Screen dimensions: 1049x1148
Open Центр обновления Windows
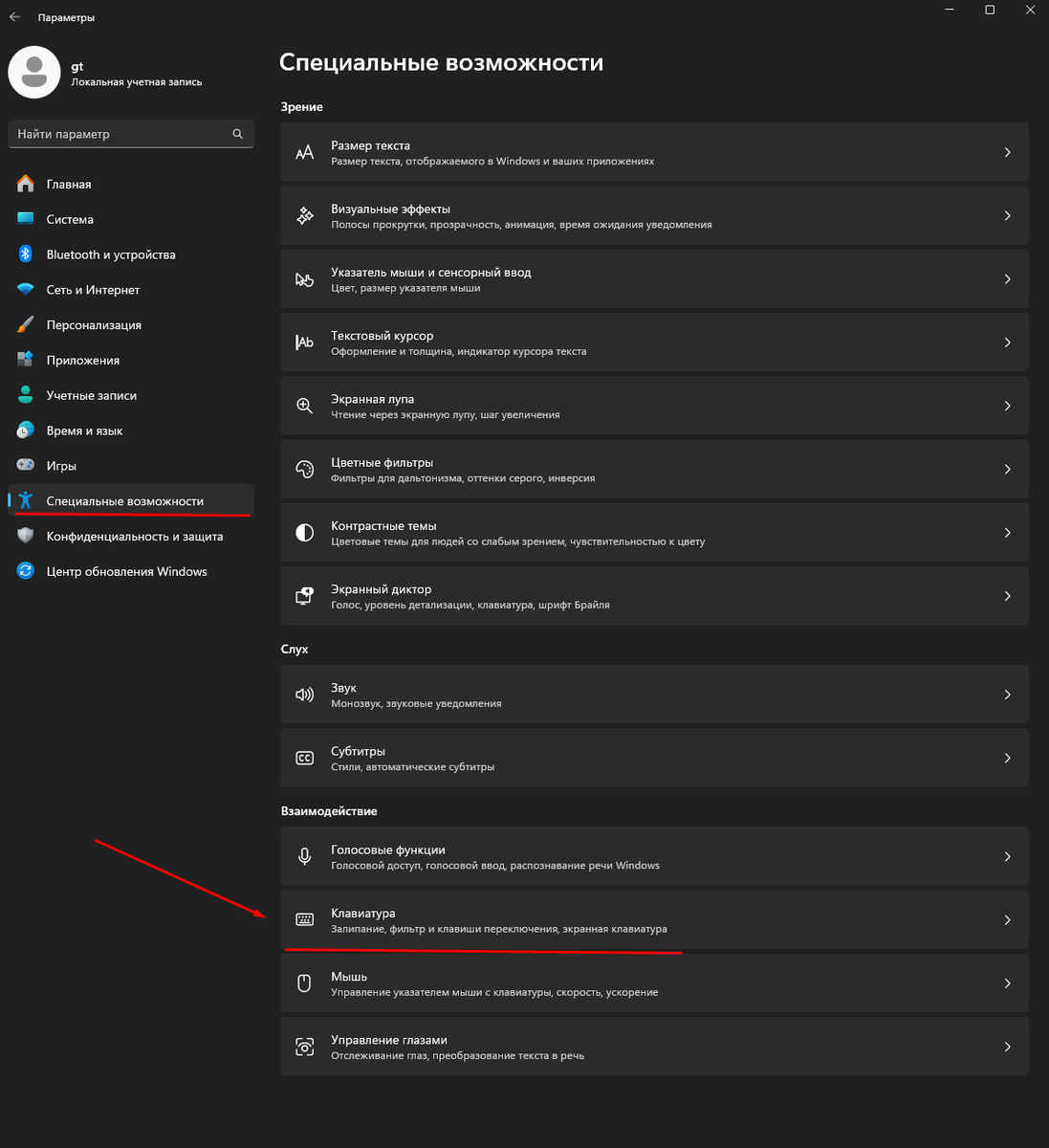[131, 571]
